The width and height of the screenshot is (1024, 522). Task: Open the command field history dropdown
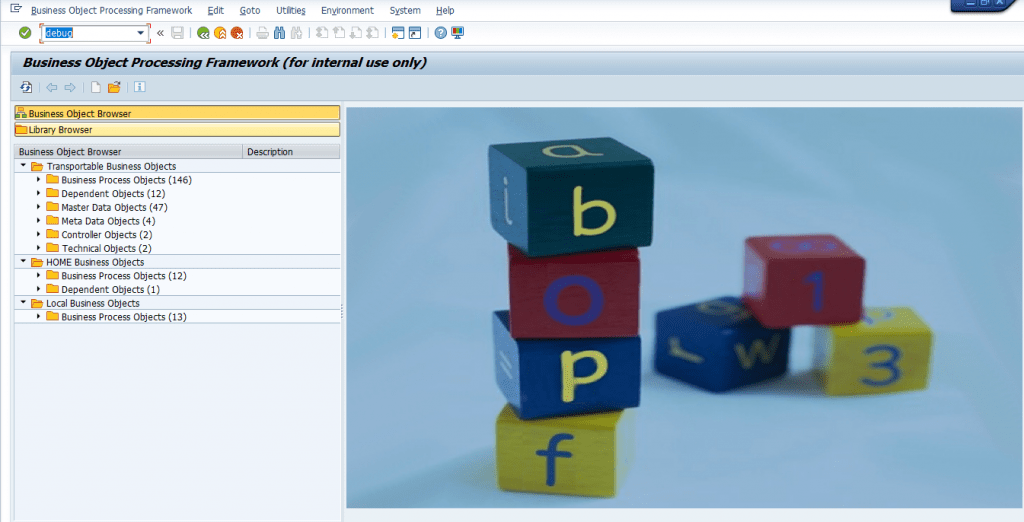click(x=140, y=33)
